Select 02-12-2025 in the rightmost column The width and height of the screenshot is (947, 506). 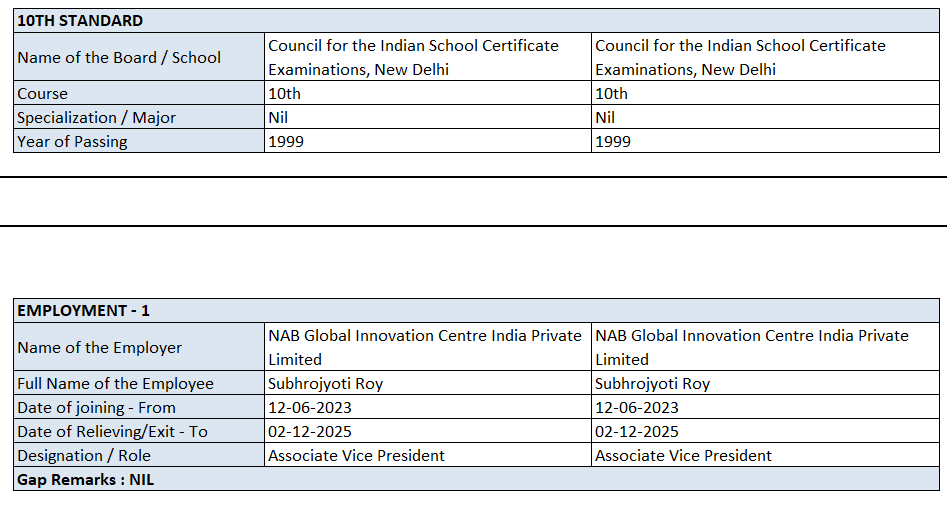(637, 432)
